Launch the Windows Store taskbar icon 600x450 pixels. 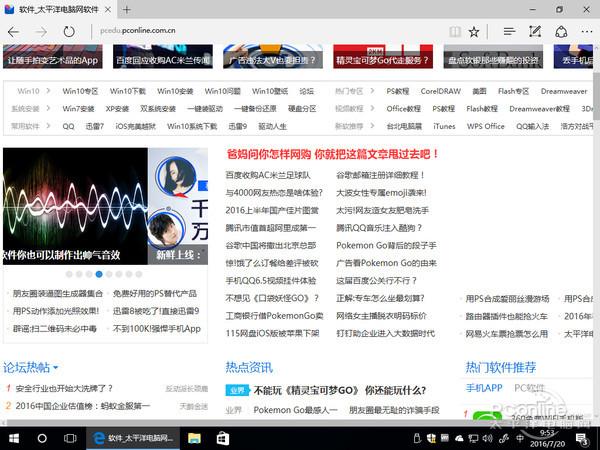223,438
